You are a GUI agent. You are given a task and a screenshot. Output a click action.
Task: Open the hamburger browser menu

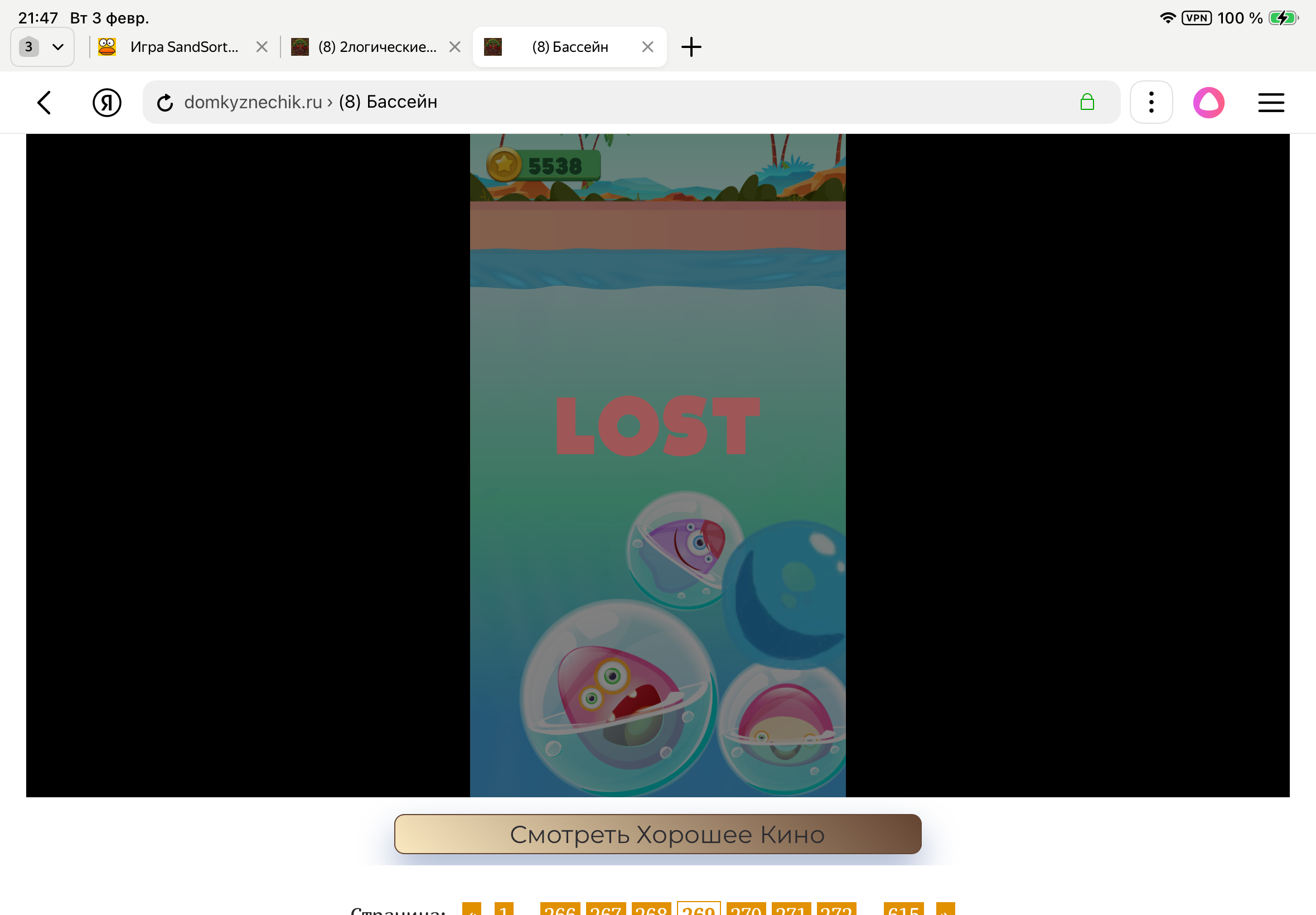click(1271, 103)
